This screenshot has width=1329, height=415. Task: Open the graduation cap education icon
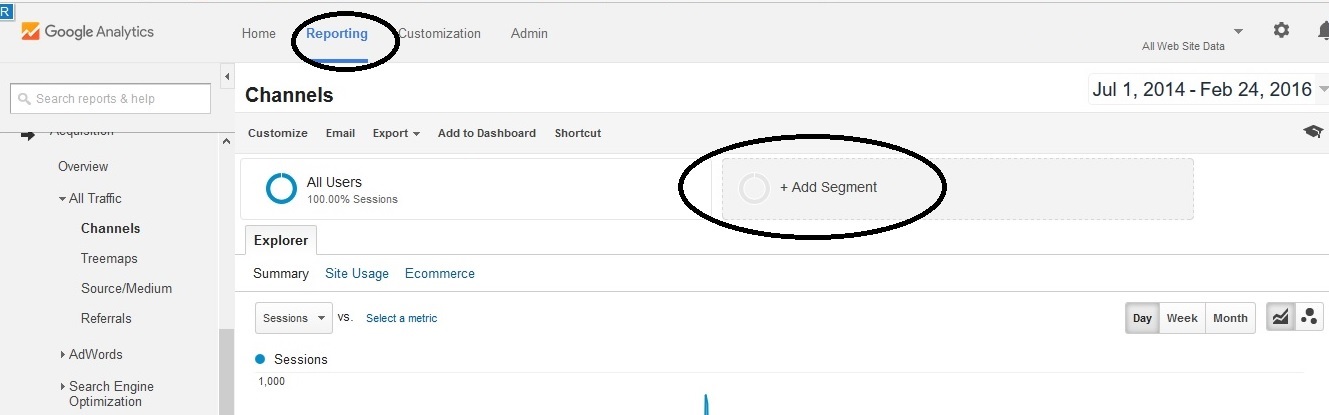click(1312, 132)
